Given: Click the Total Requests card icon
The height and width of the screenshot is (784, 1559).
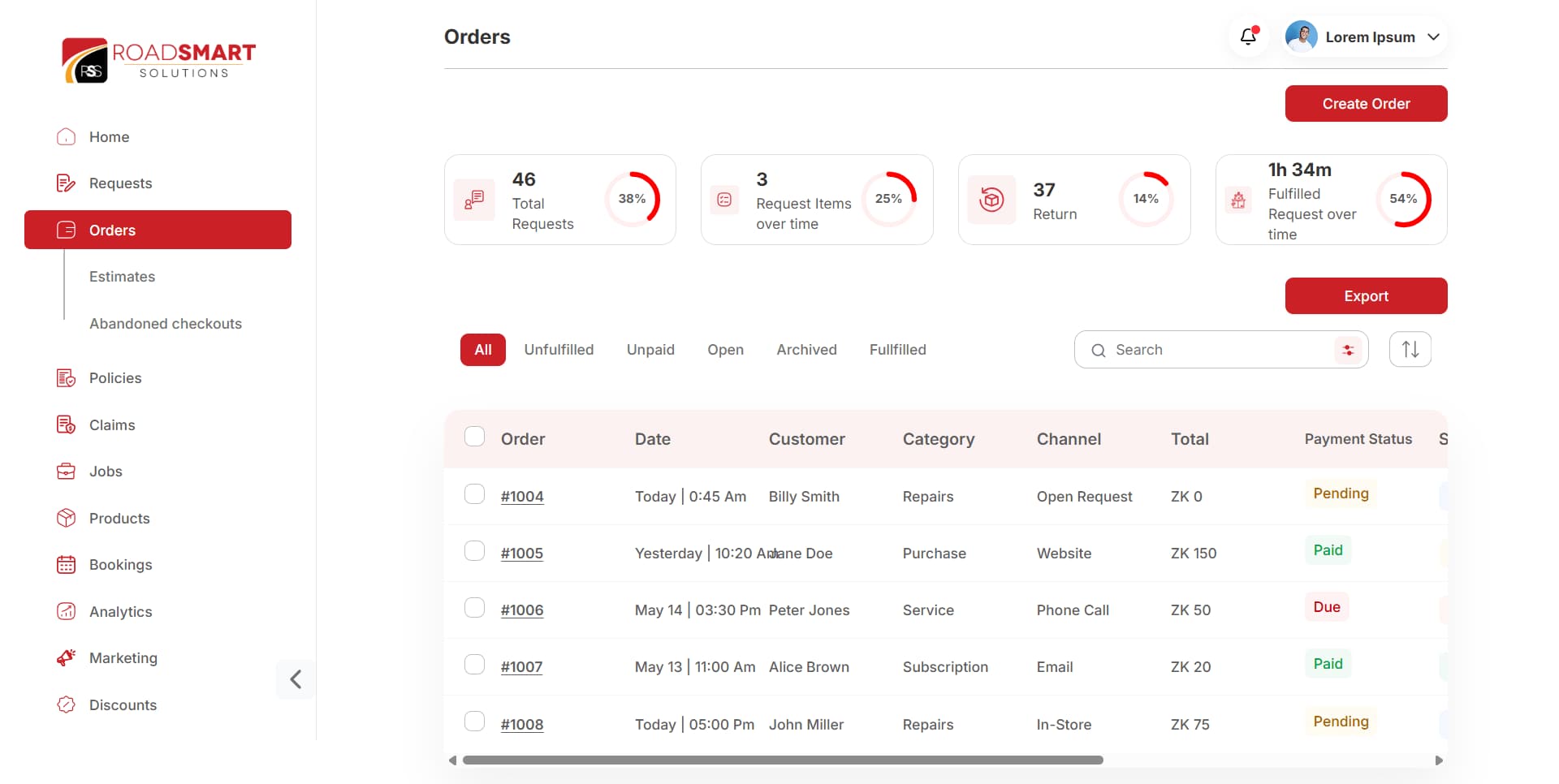Looking at the screenshot, I should pos(474,200).
